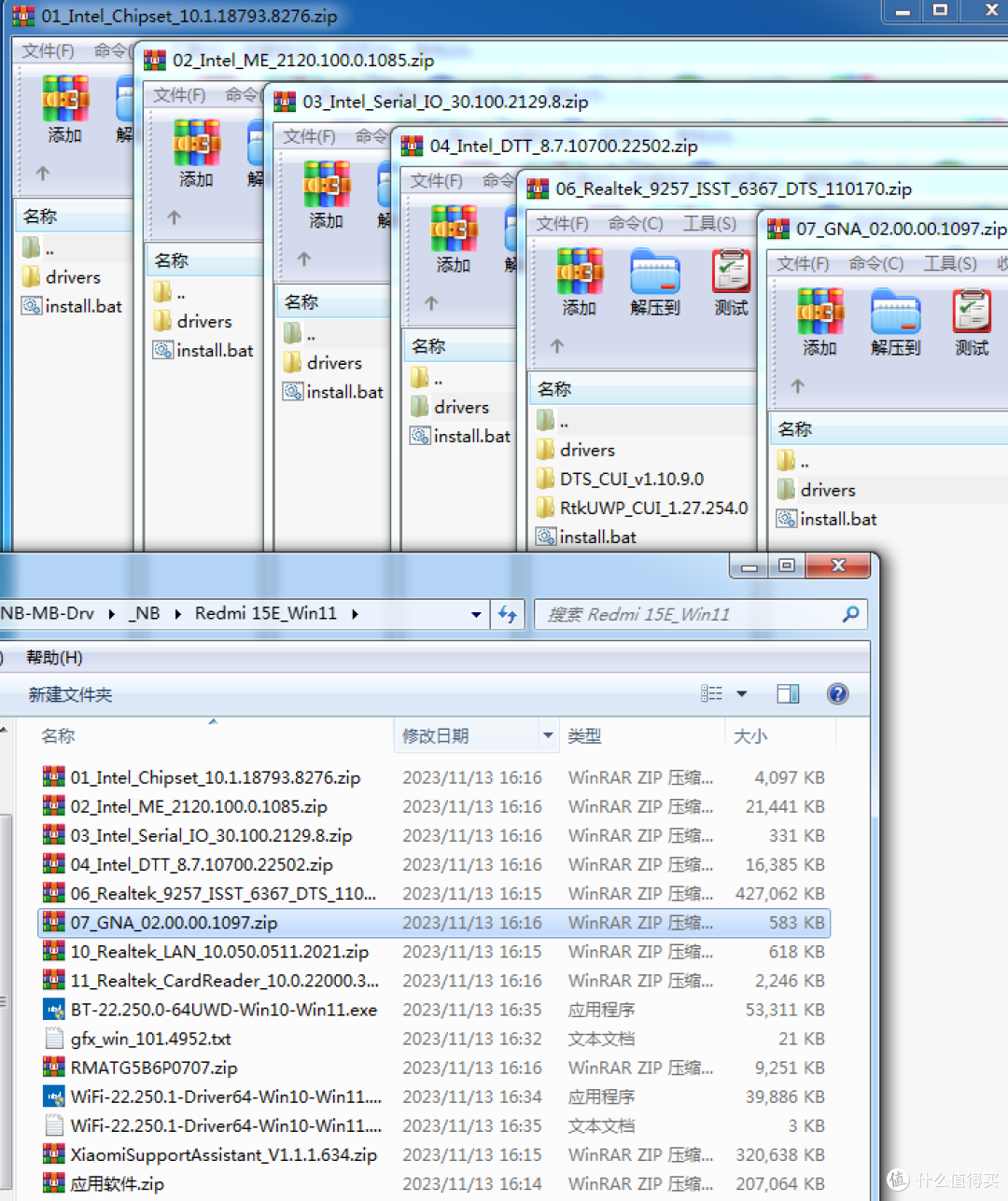Image resolution: width=1008 pixels, height=1201 pixels.
Task: Open the view options dropdown arrow
Action: tap(742, 693)
